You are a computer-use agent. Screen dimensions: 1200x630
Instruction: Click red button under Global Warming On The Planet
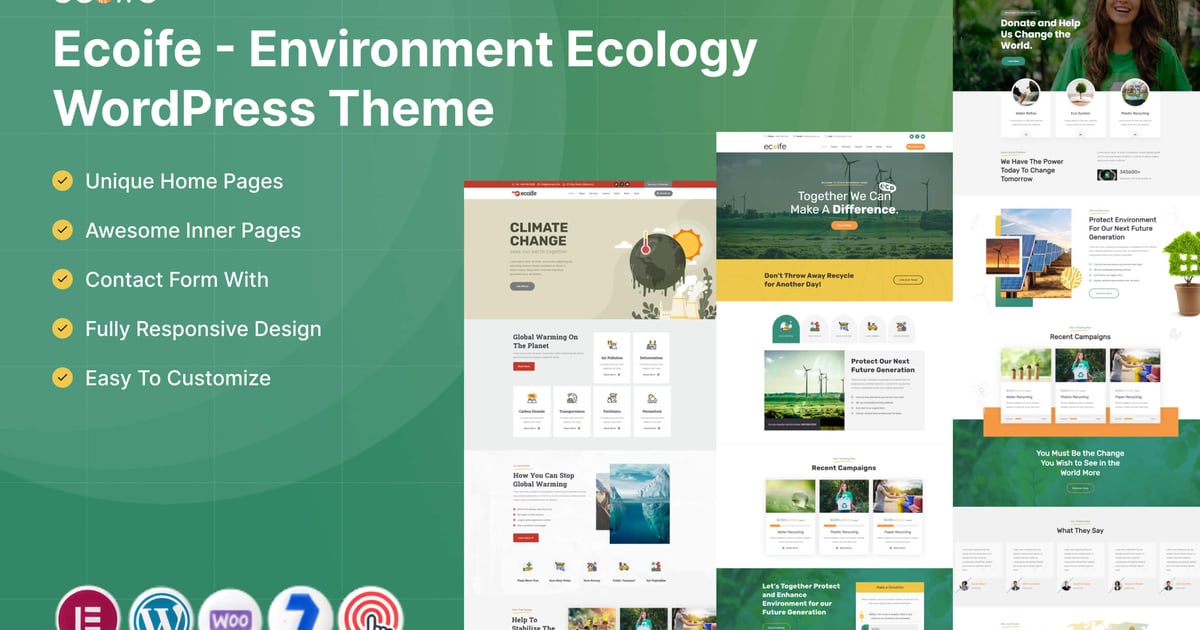pyautogui.click(x=523, y=367)
